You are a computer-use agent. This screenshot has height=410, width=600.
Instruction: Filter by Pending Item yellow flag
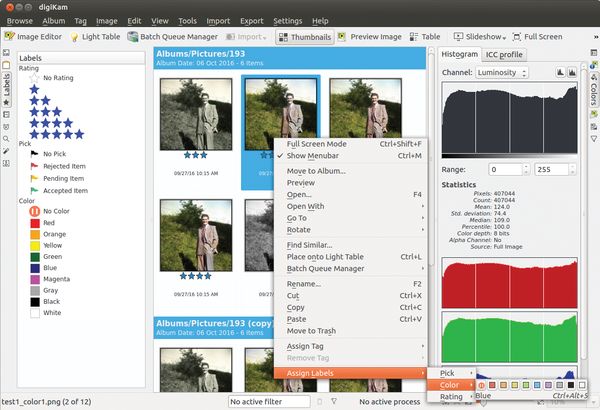pos(57,178)
